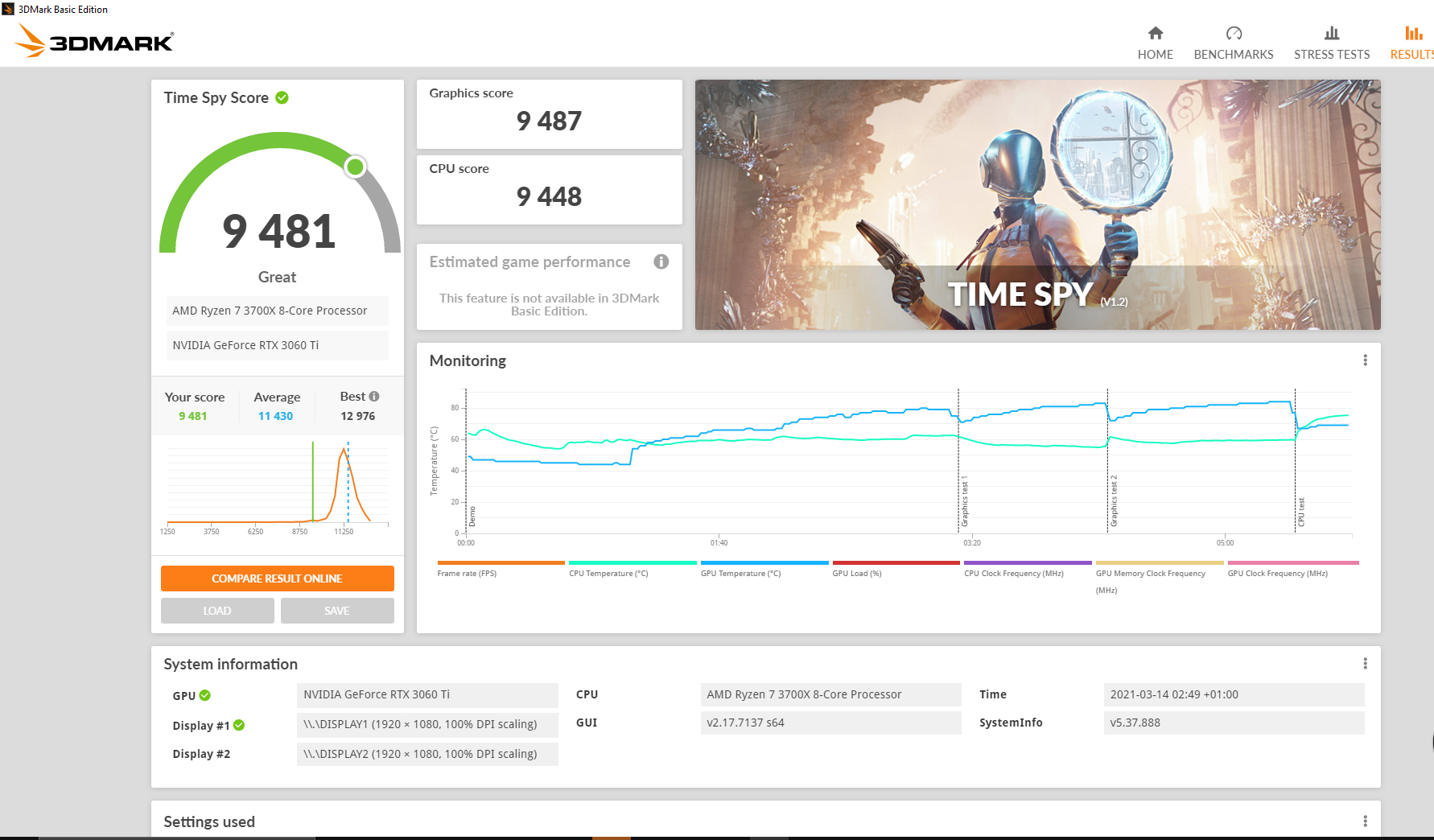Click the SAVE button

pyautogui.click(x=337, y=611)
